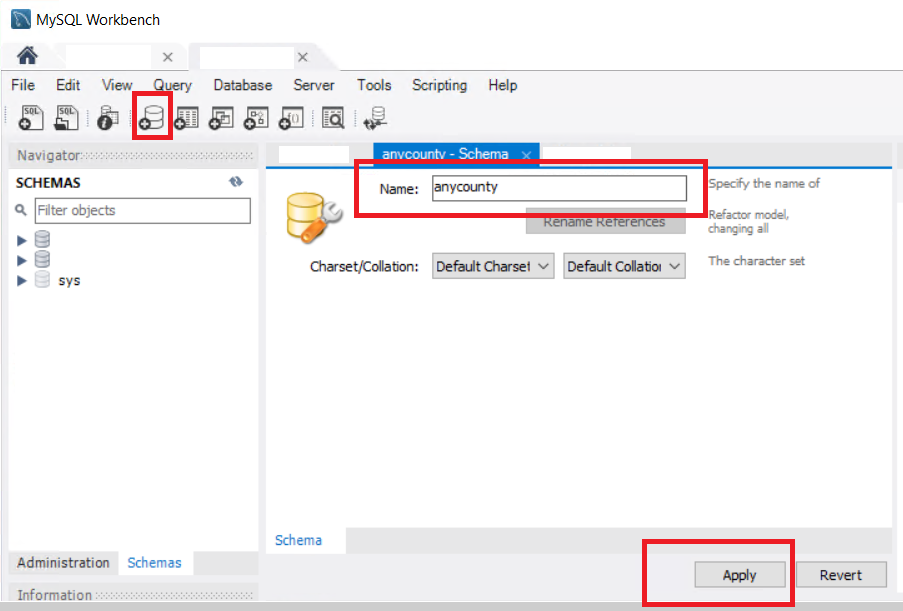Click the create new view icon
Screen dimensions: 903x611
coord(221,117)
